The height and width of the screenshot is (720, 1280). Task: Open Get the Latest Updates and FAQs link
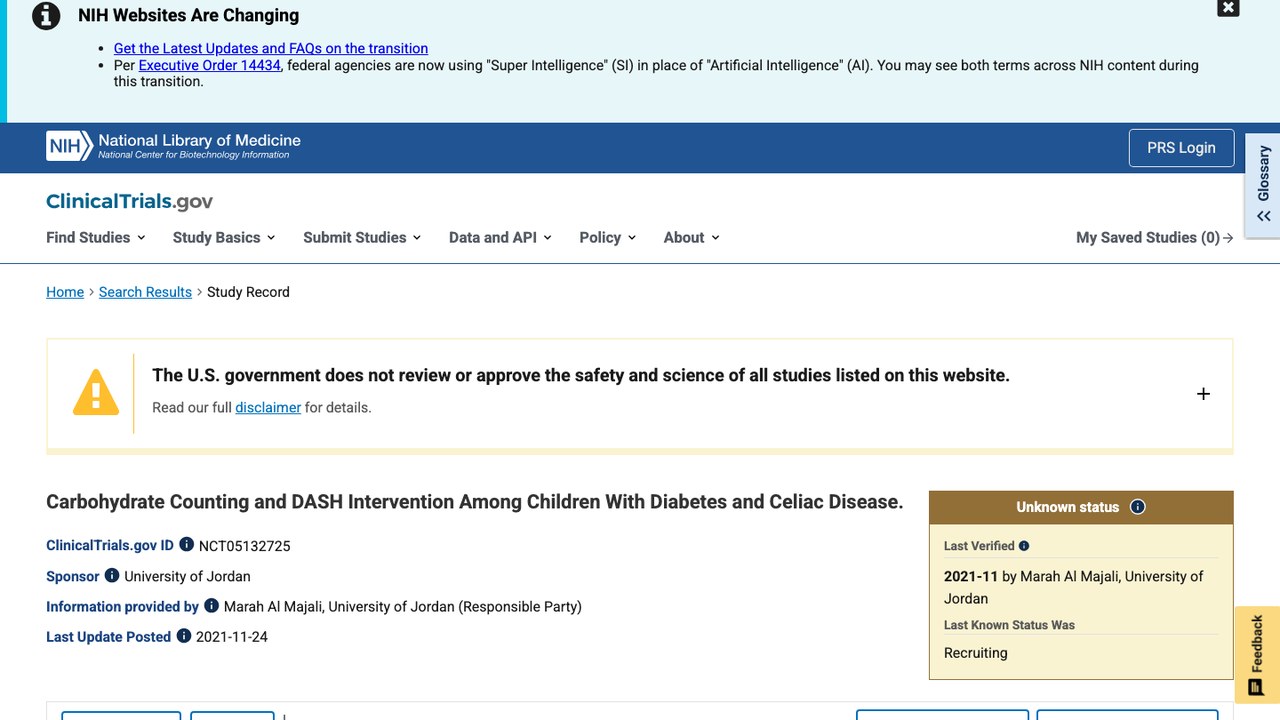271,48
